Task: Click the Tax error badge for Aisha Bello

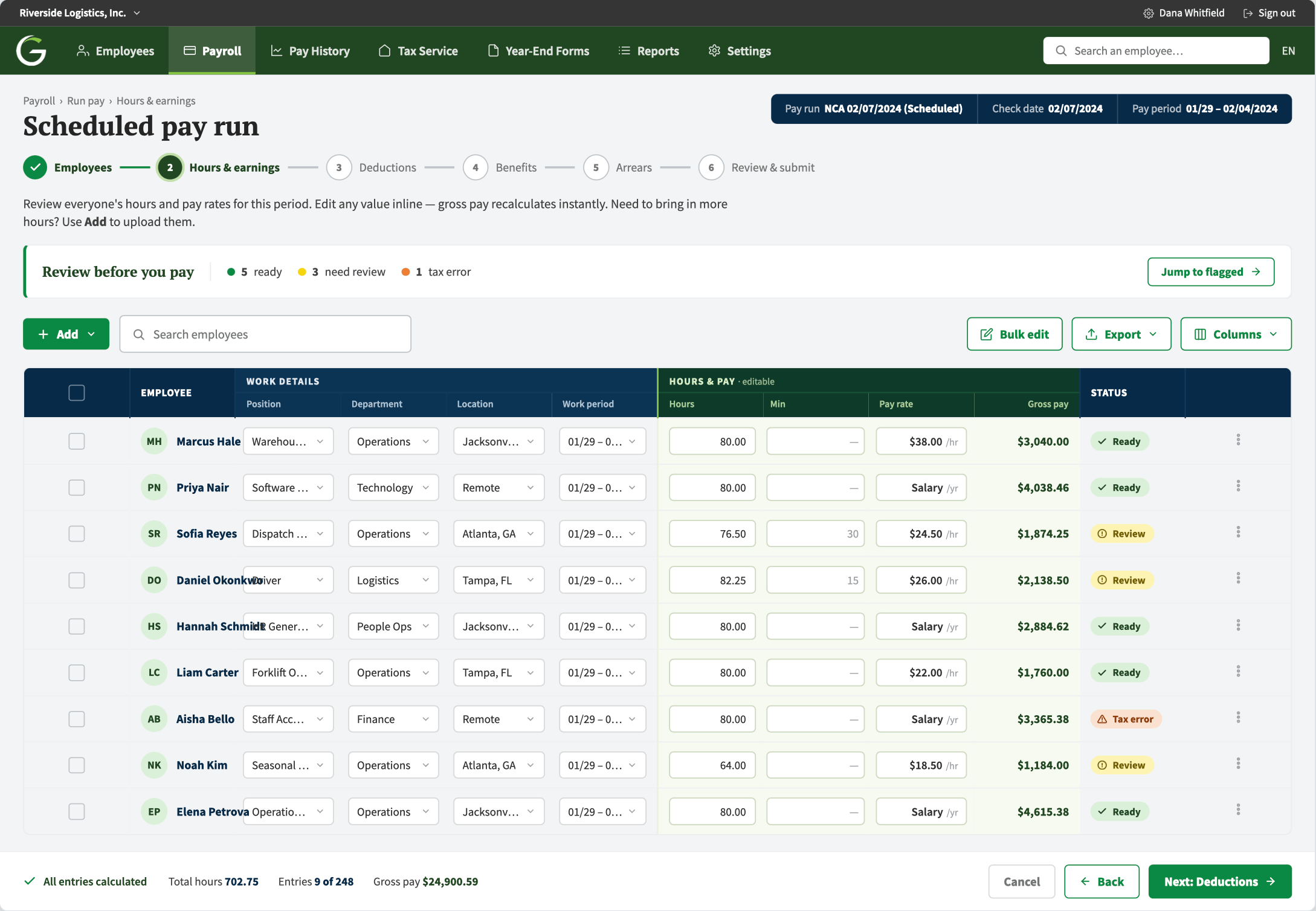Action: pos(1126,719)
